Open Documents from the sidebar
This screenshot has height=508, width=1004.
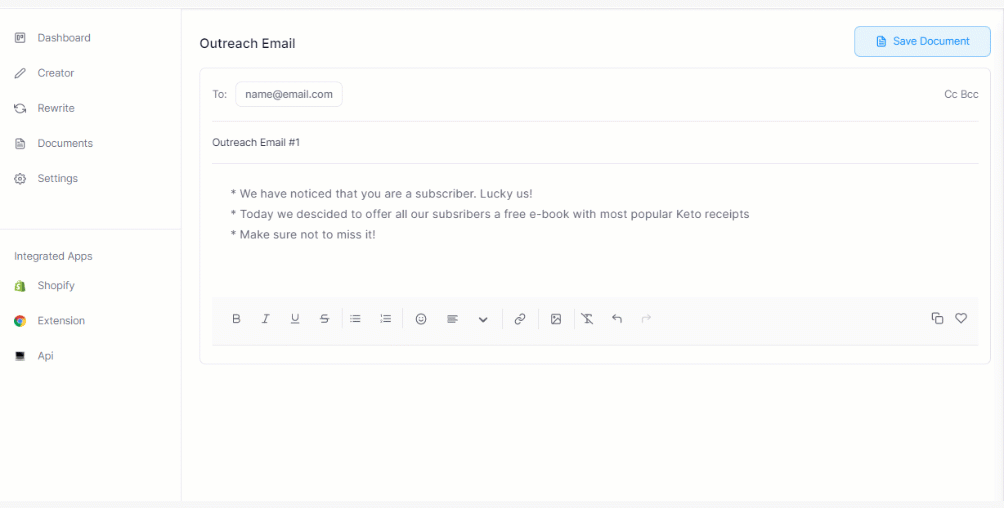65,143
